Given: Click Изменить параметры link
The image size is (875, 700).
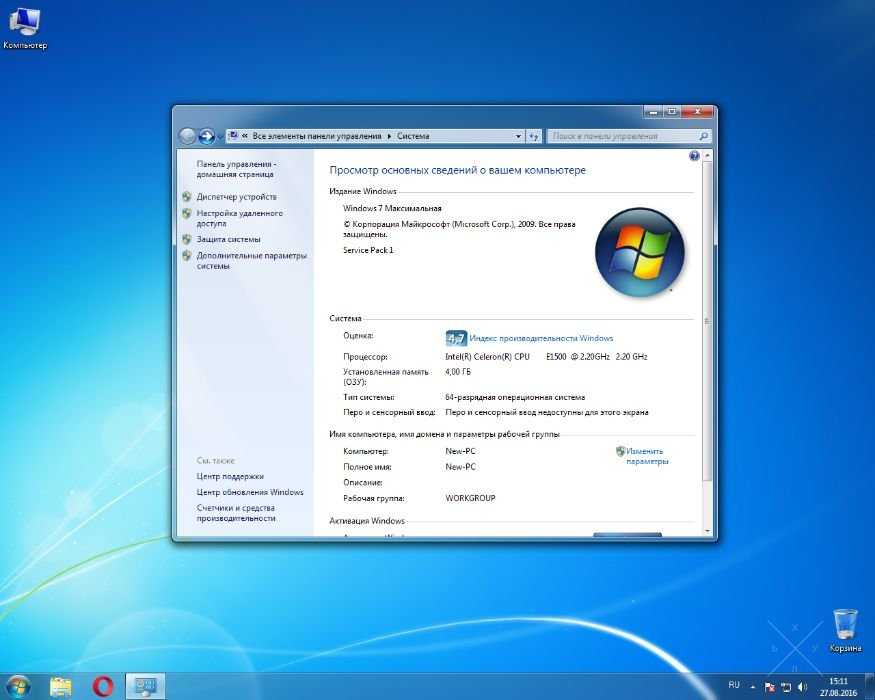Looking at the screenshot, I should [x=647, y=456].
